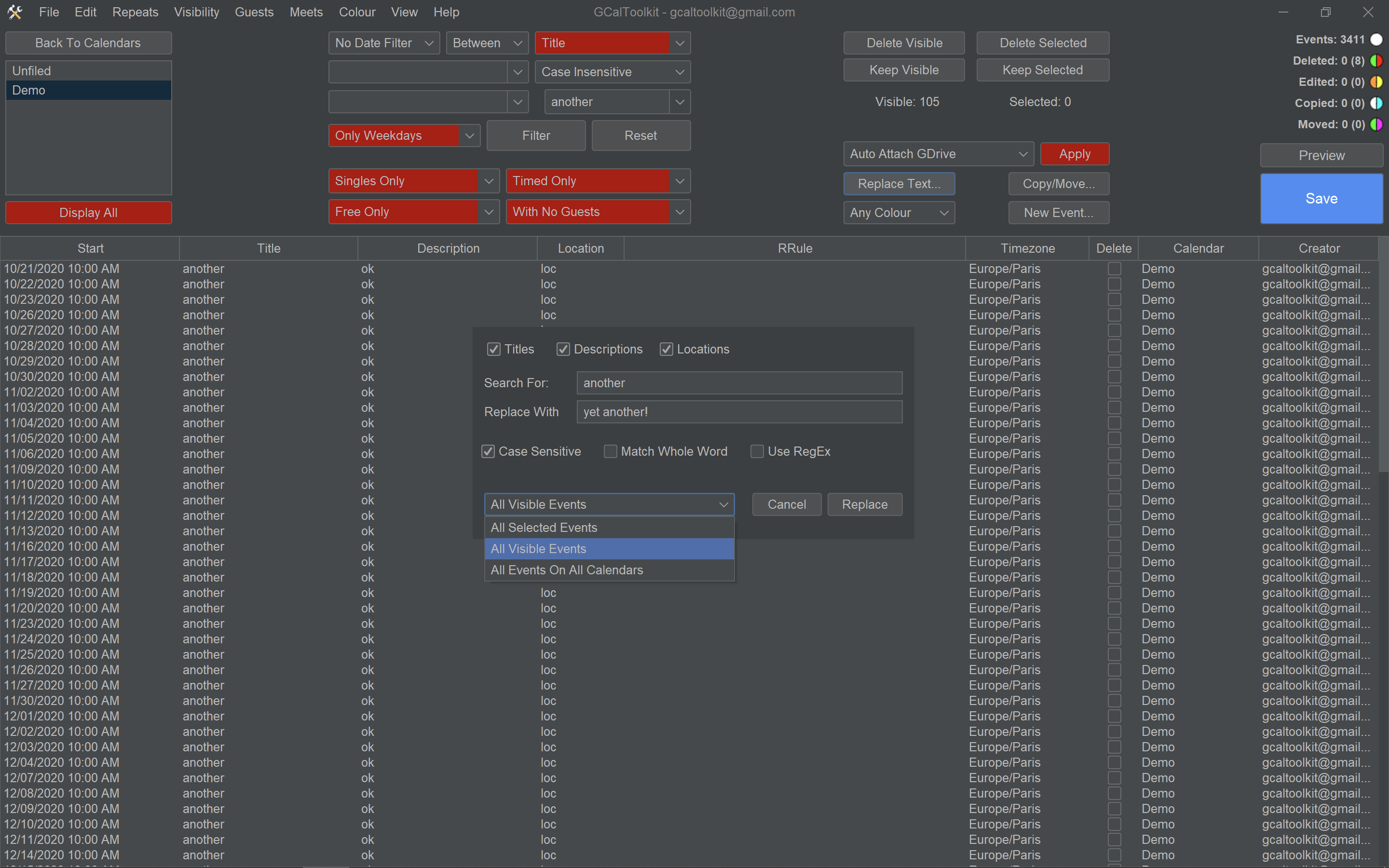Image resolution: width=1389 pixels, height=868 pixels.
Task: Click the Save button
Action: (1321, 198)
